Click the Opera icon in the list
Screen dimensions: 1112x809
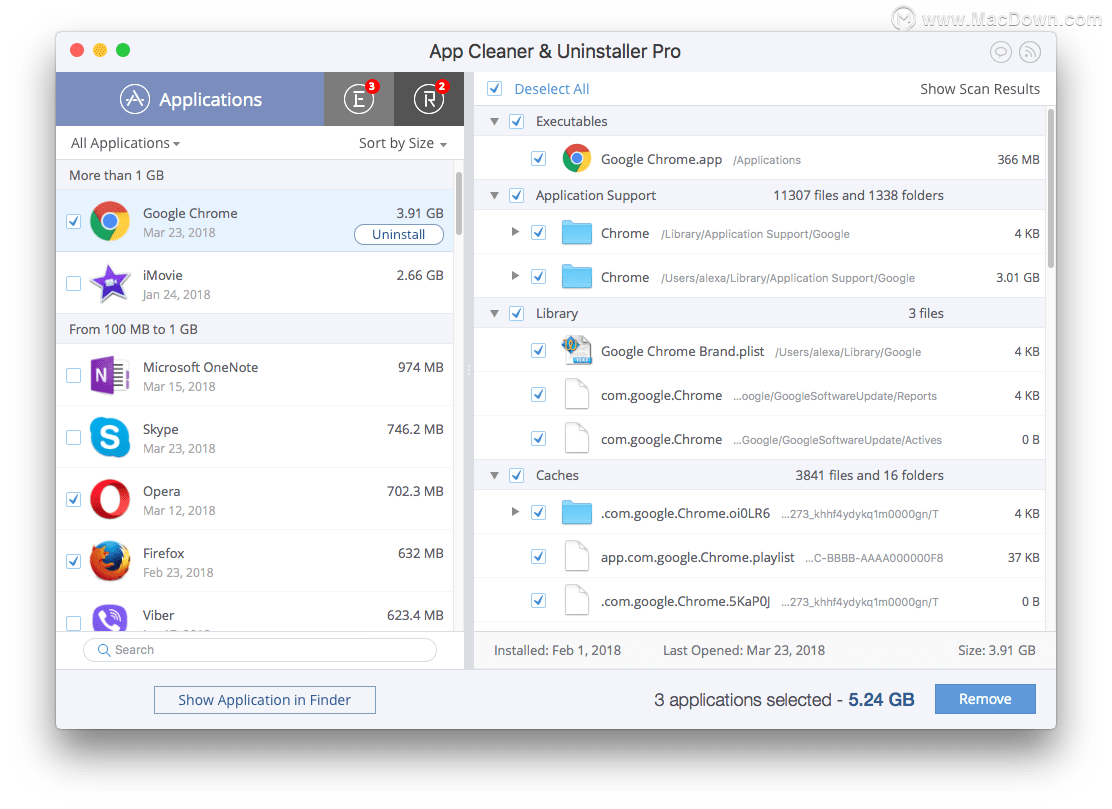(110, 499)
